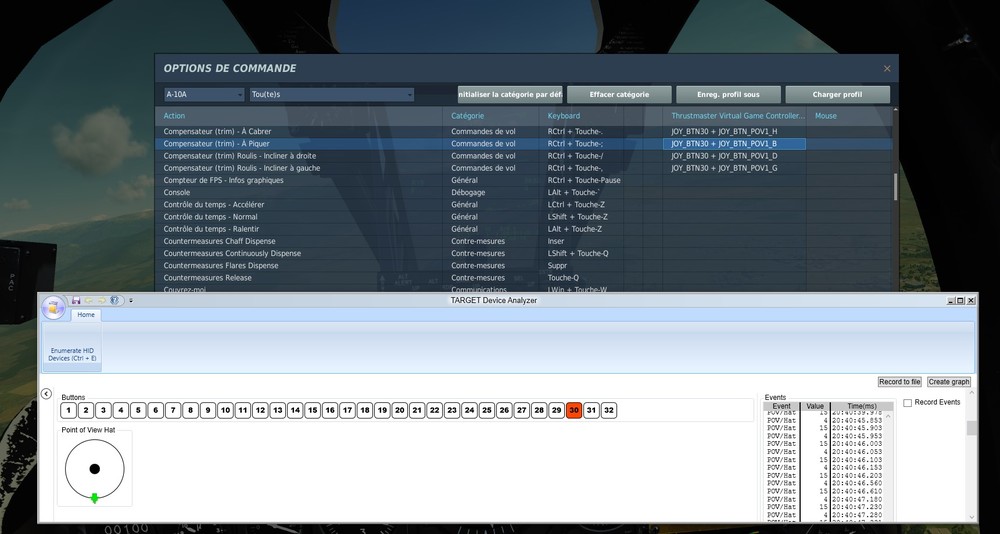Screen dimensions: 1000x534
Task: Click the Value column header in Events
Action: tap(815, 406)
